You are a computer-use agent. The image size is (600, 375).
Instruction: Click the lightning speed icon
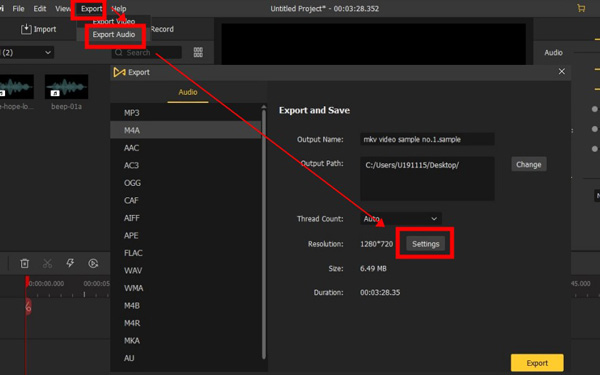coord(70,263)
